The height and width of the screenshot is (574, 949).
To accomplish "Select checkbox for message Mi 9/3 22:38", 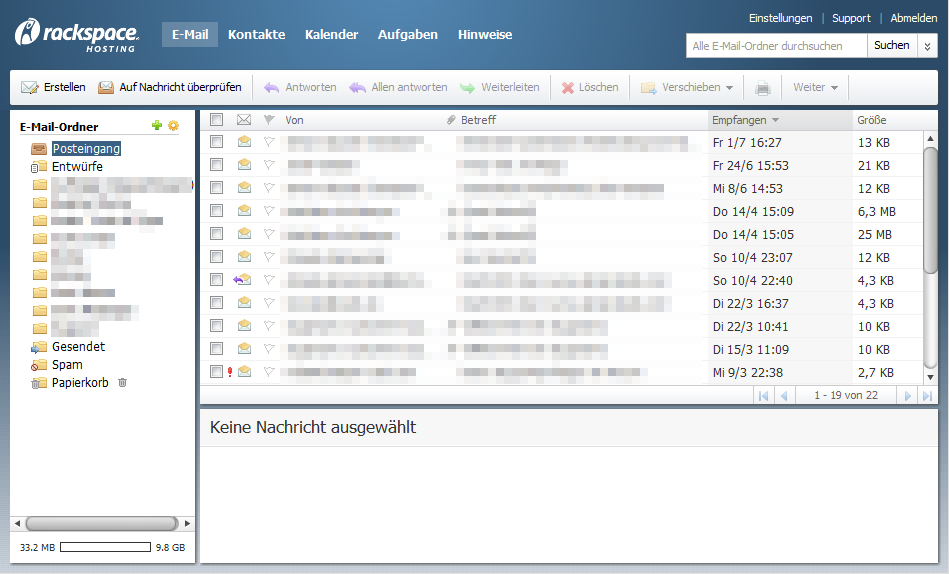I will [216, 372].
